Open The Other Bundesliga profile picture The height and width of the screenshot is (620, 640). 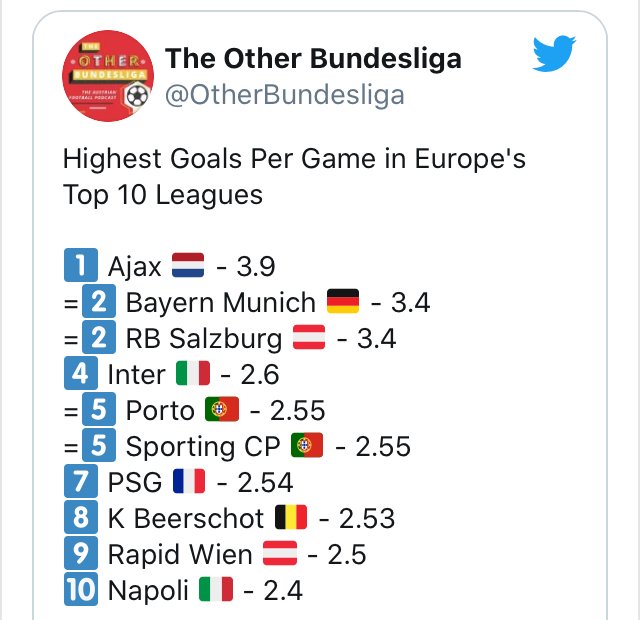coord(106,76)
